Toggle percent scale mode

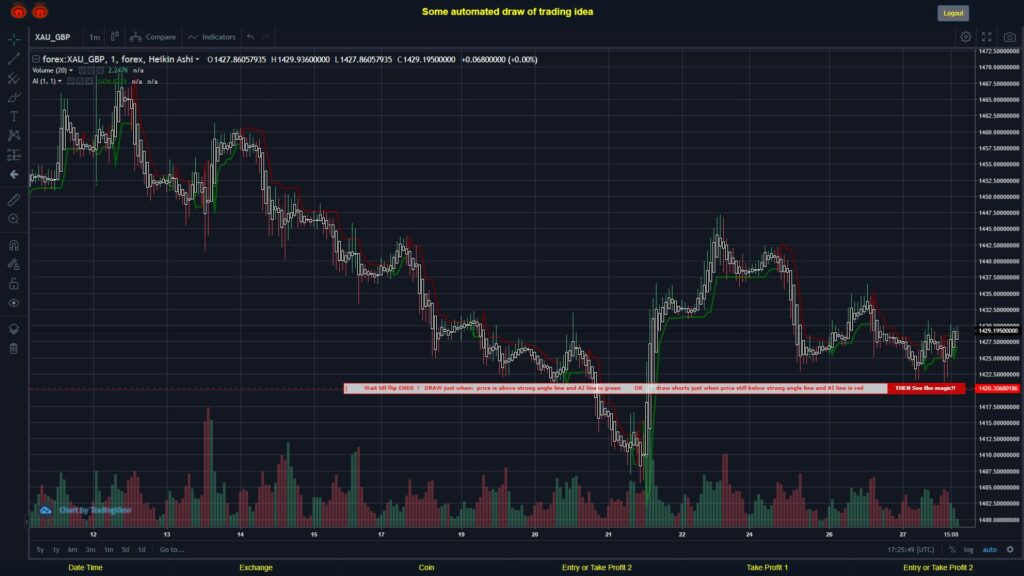tap(952, 550)
